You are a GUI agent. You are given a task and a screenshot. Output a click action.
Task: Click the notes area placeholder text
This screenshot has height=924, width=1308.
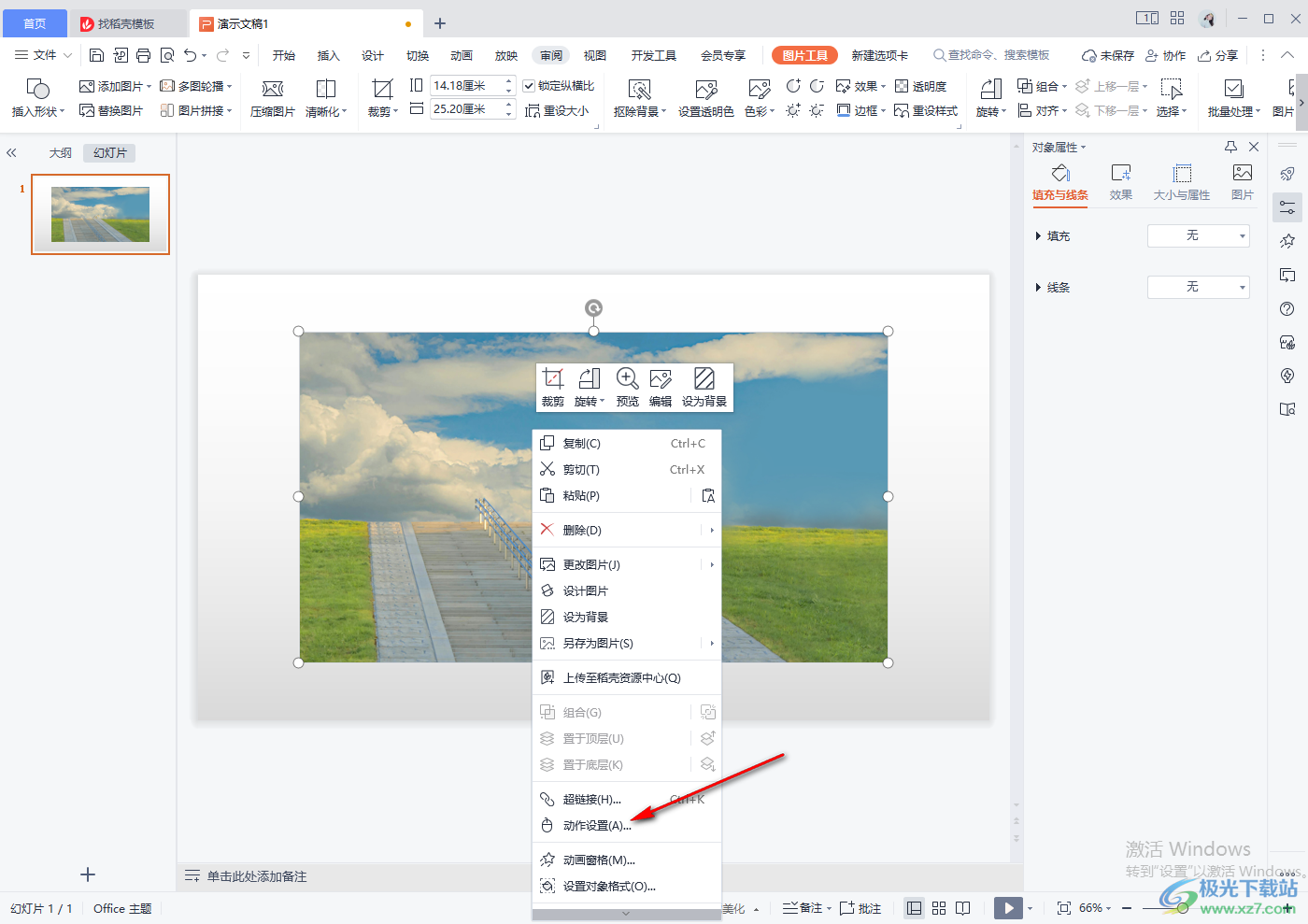pos(257,876)
